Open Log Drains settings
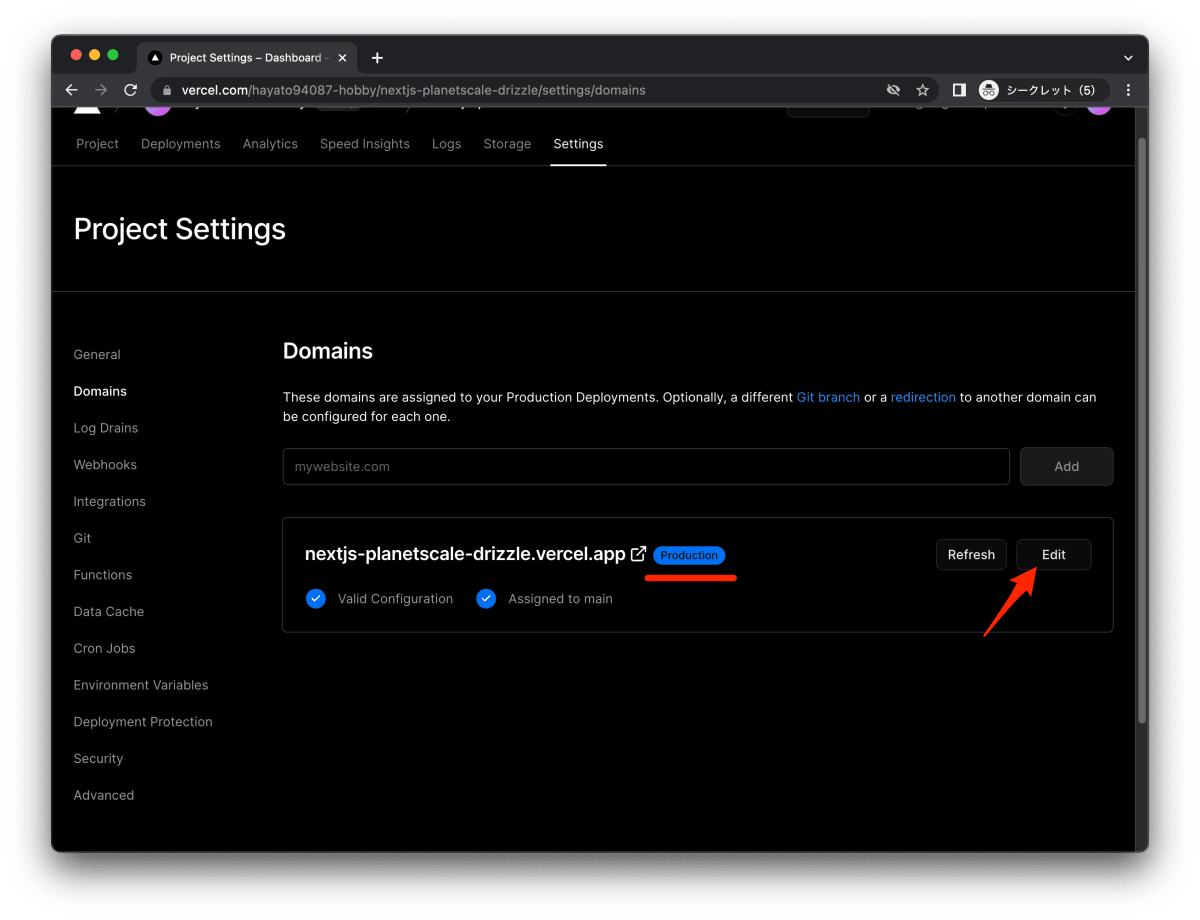1200x920 pixels. pyautogui.click(x=106, y=428)
